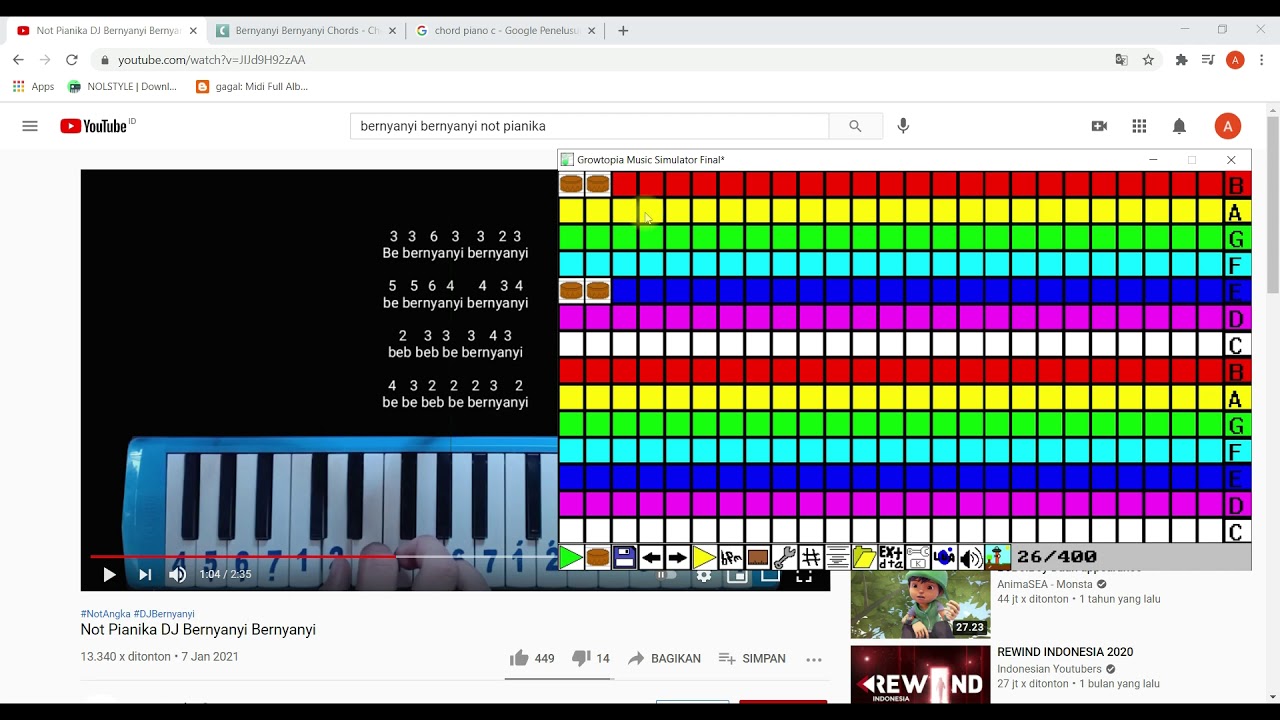Go to previous page with the left arrow

[651, 557]
